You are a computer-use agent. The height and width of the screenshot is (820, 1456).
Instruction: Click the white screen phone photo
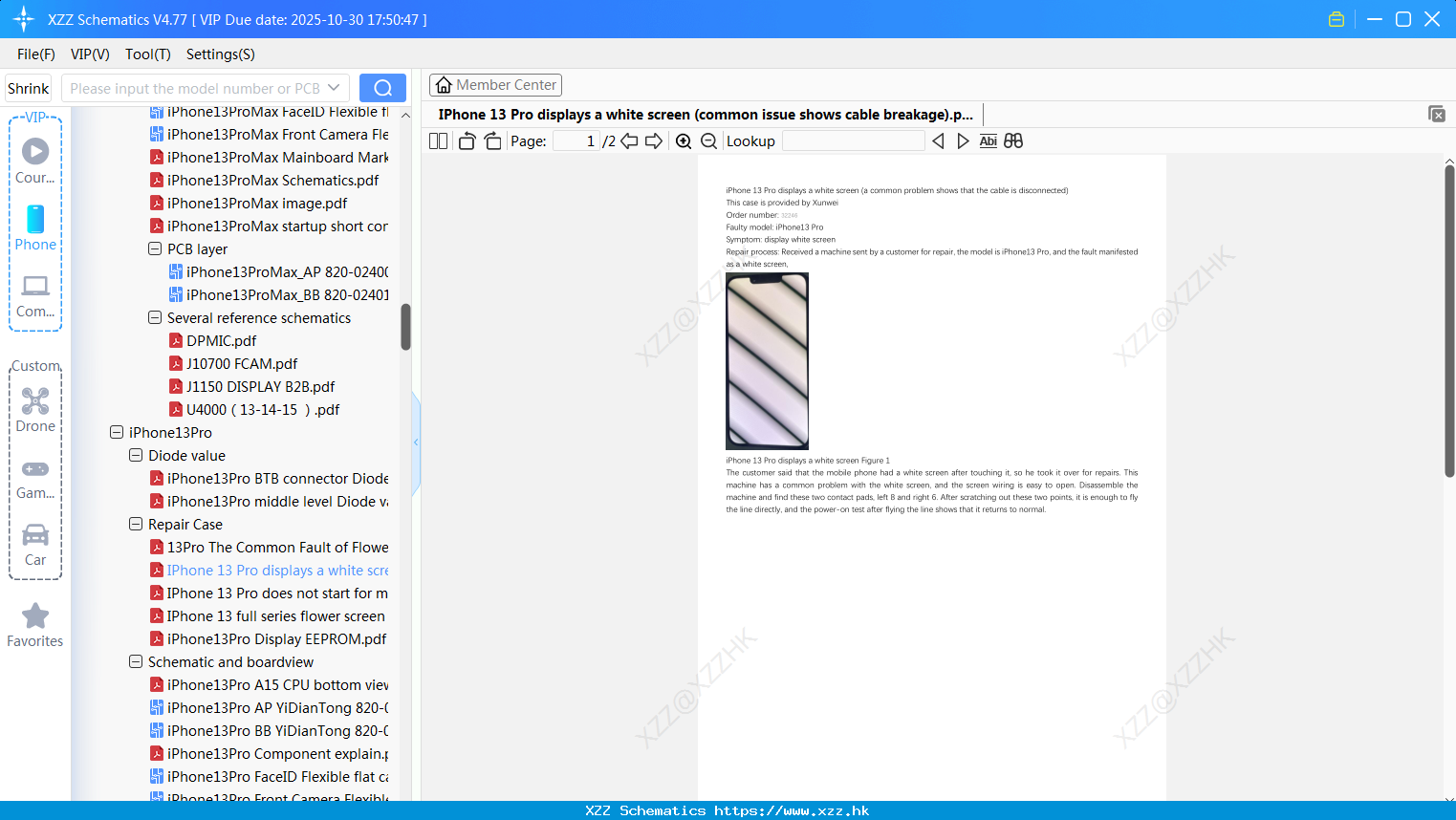pyautogui.click(x=767, y=361)
